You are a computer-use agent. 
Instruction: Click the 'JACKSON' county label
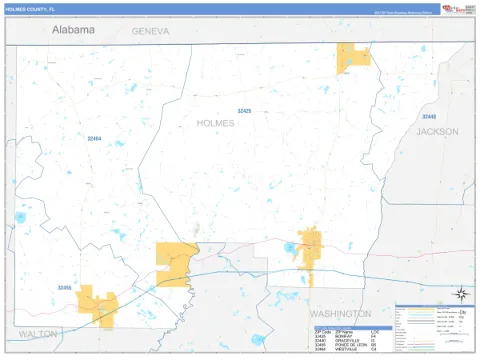pyautogui.click(x=437, y=132)
